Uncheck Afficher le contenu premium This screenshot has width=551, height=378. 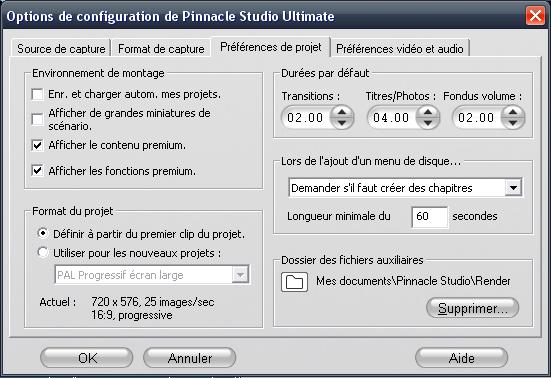click(x=37, y=145)
